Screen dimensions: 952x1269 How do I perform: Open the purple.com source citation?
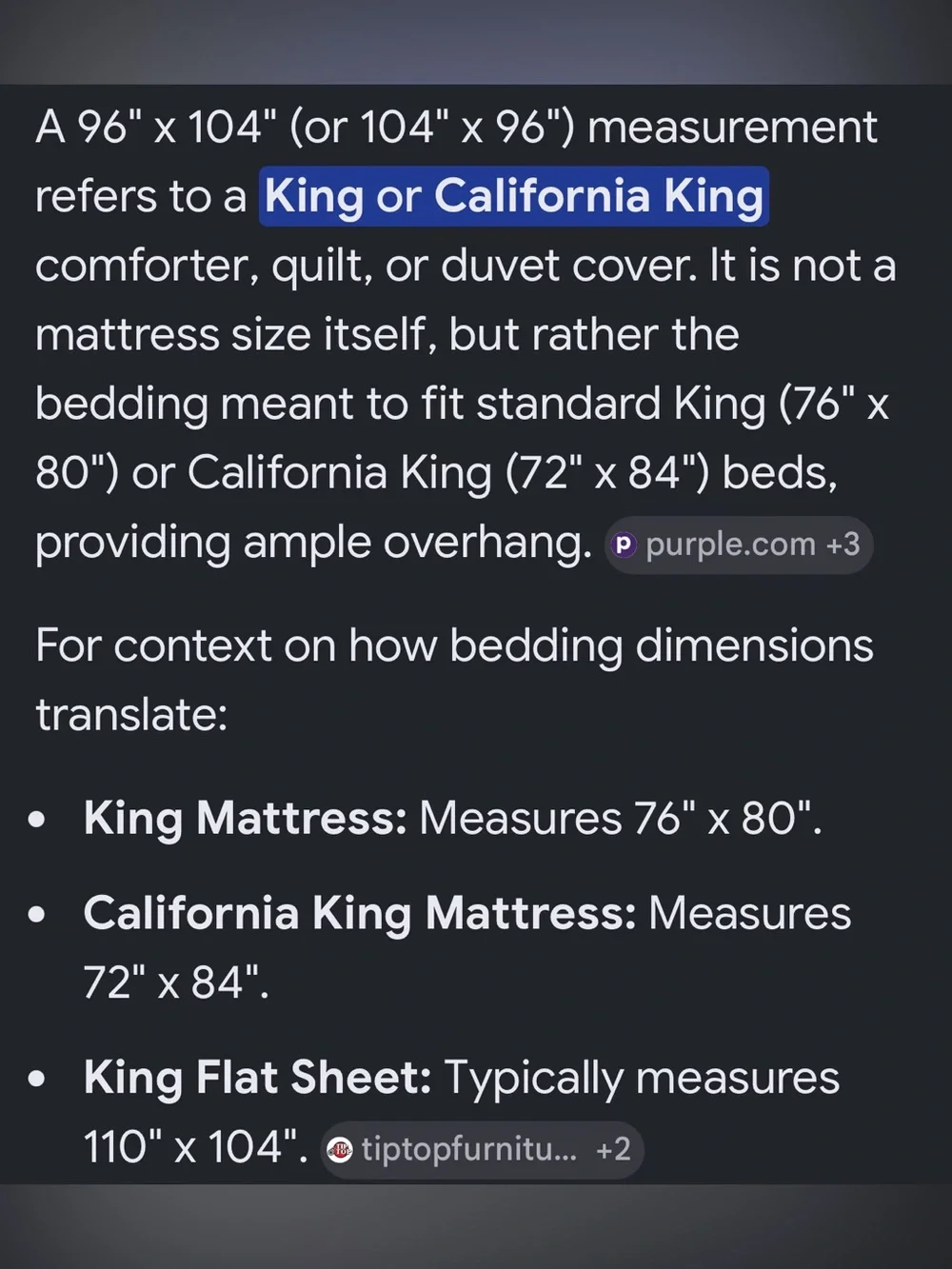[x=739, y=545]
